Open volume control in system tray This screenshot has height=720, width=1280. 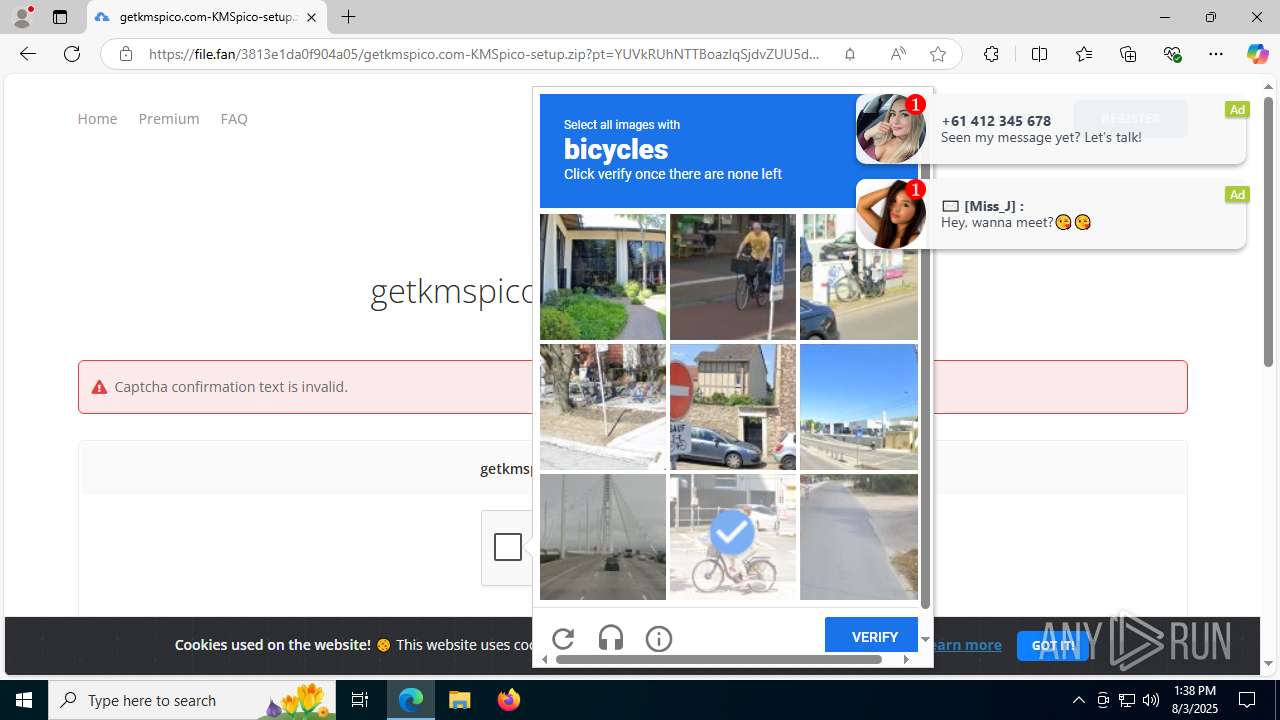click(x=1151, y=700)
